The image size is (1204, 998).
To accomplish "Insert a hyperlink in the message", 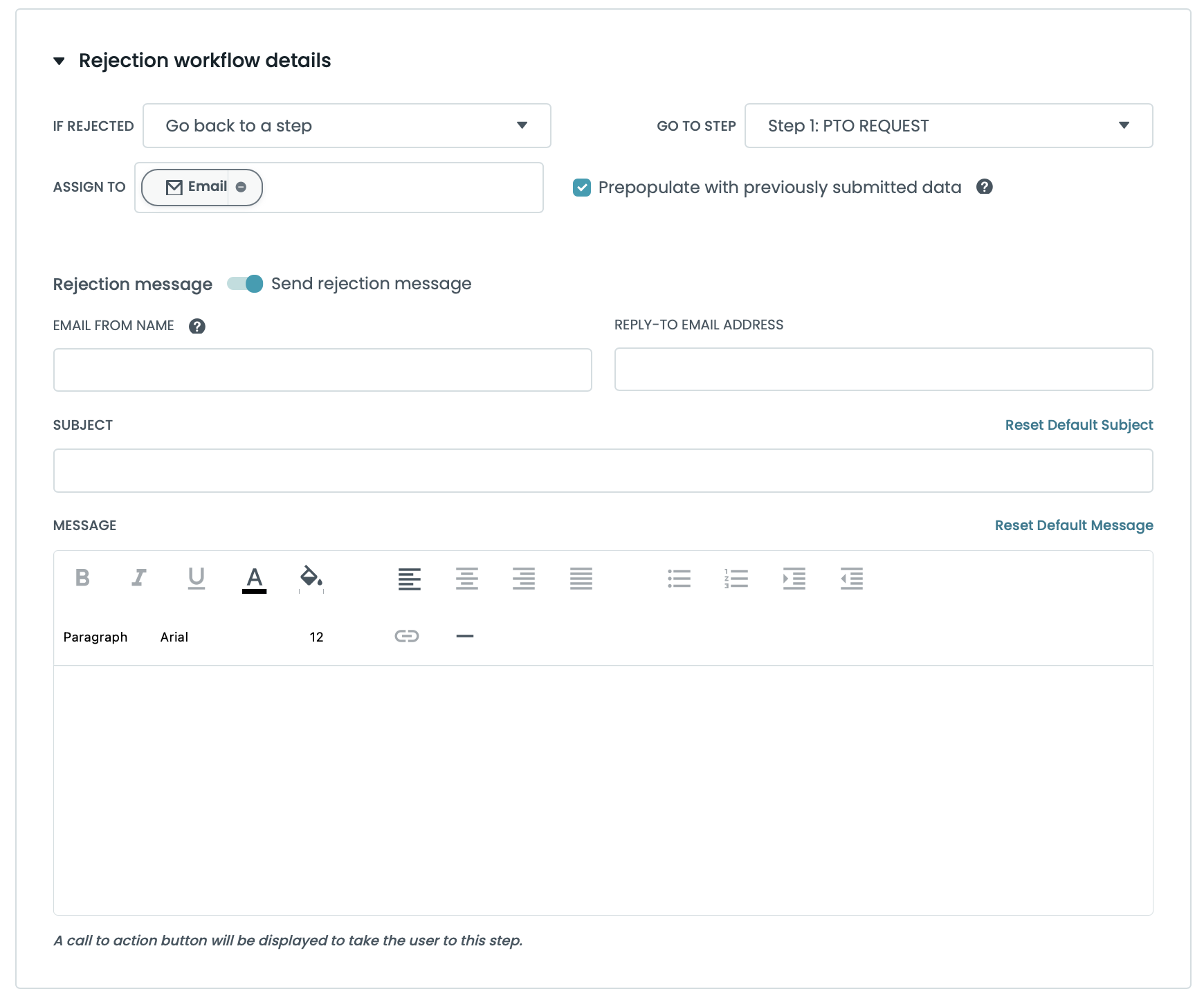I will [407, 636].
